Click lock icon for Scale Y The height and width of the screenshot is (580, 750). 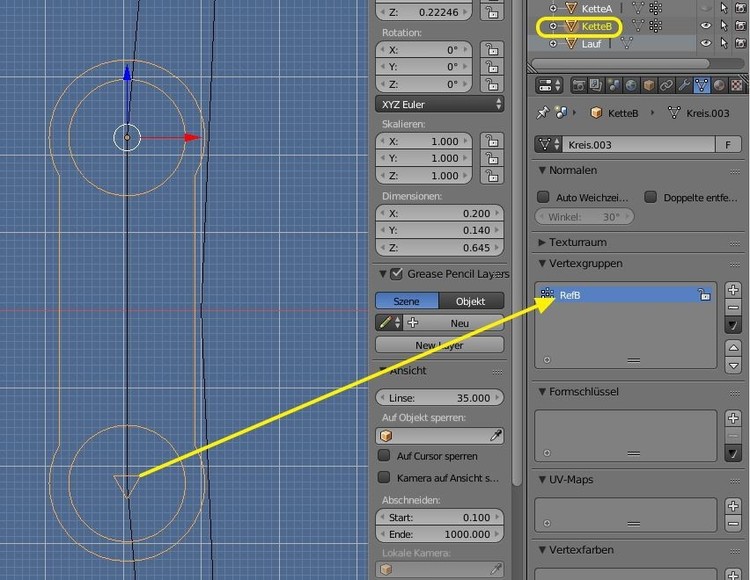pyautogui.click(x=492, y=158)
